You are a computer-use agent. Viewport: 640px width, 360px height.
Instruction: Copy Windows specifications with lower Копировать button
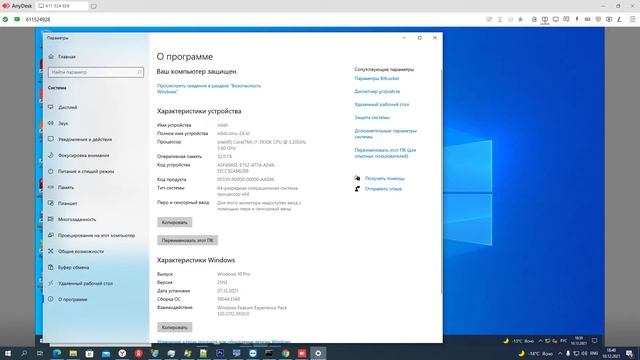175,327
